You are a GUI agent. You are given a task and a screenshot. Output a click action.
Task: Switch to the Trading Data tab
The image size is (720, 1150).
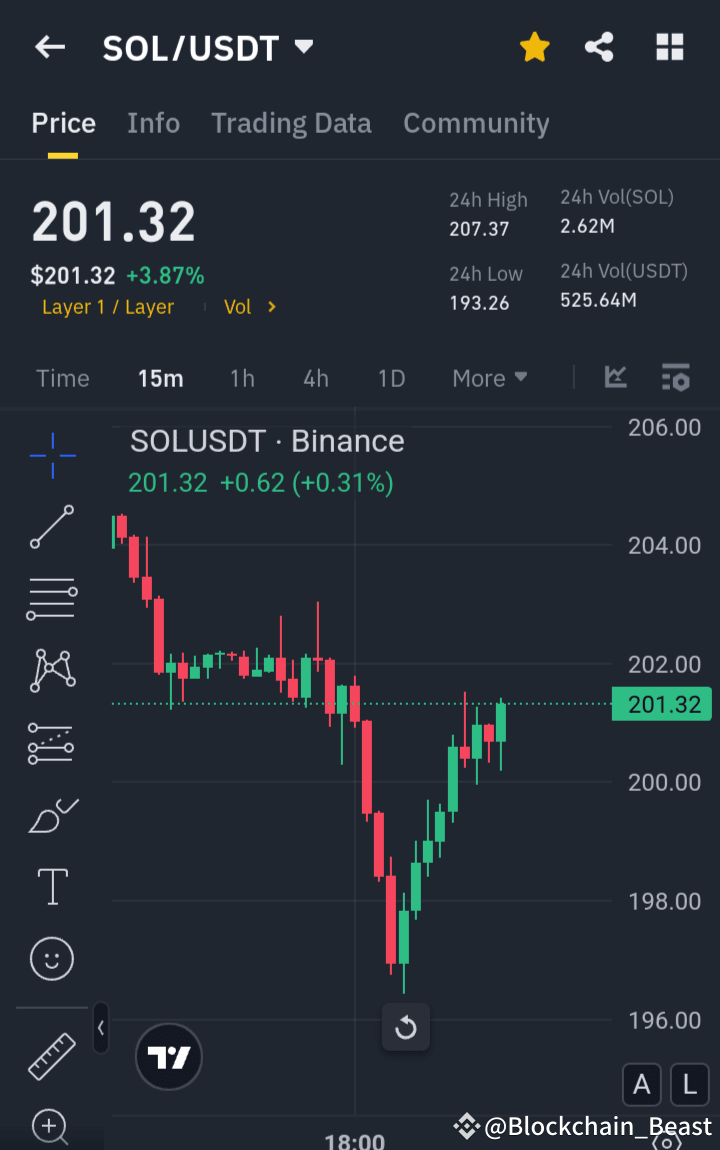click(x=291, y=122)
